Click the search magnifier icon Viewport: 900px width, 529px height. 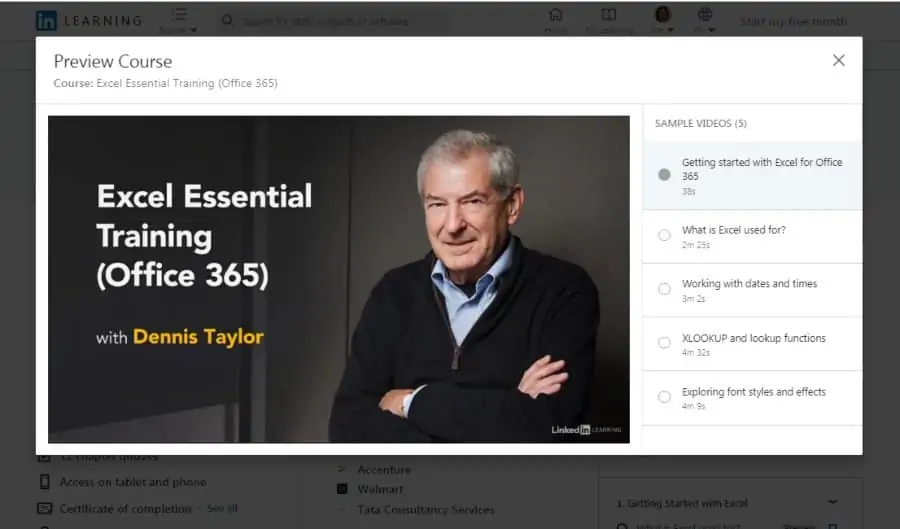coord(227,21)
